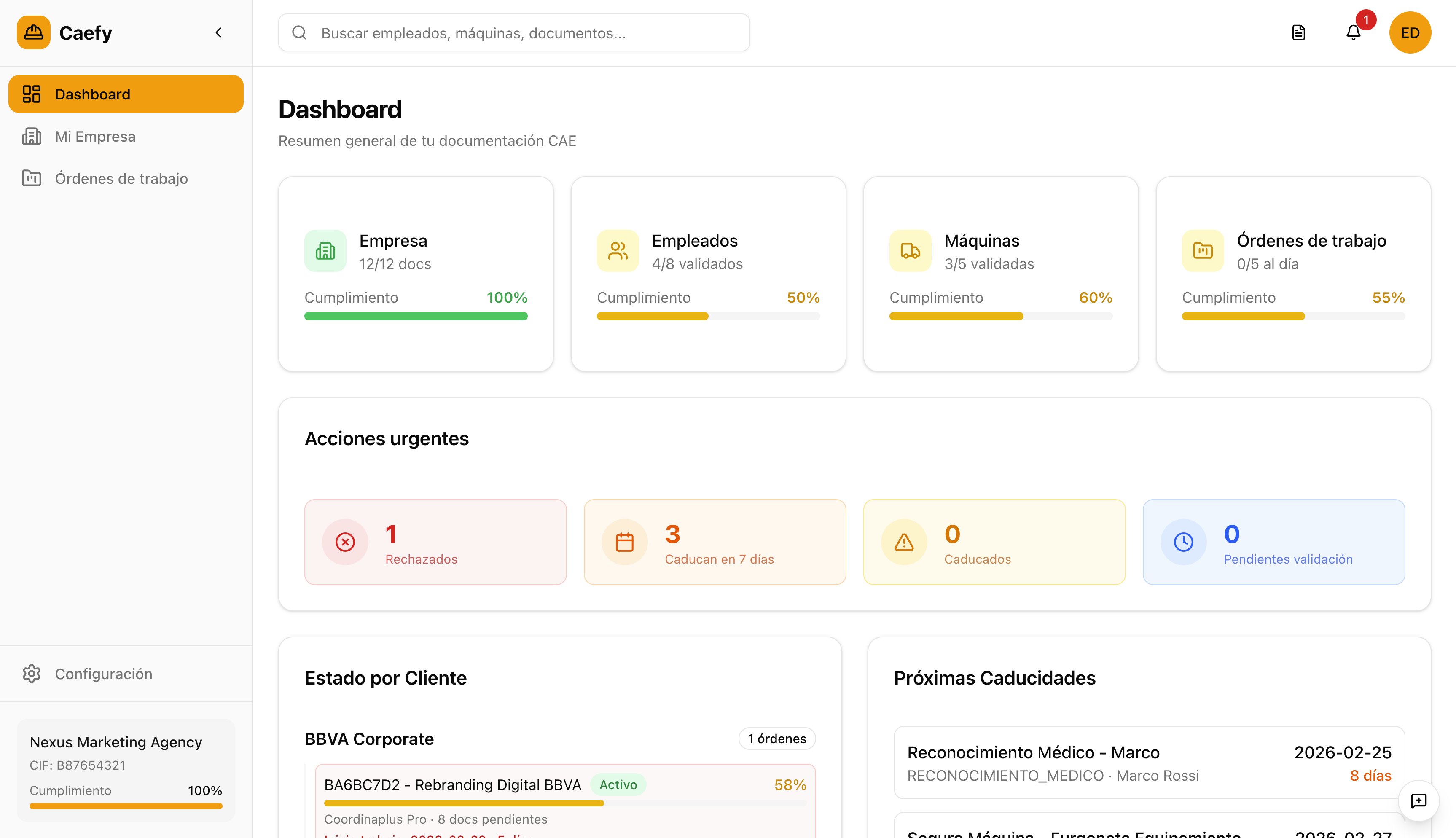Open notifications via the bell icon
The image size is (1456, 838).
tap(1353, 33)
